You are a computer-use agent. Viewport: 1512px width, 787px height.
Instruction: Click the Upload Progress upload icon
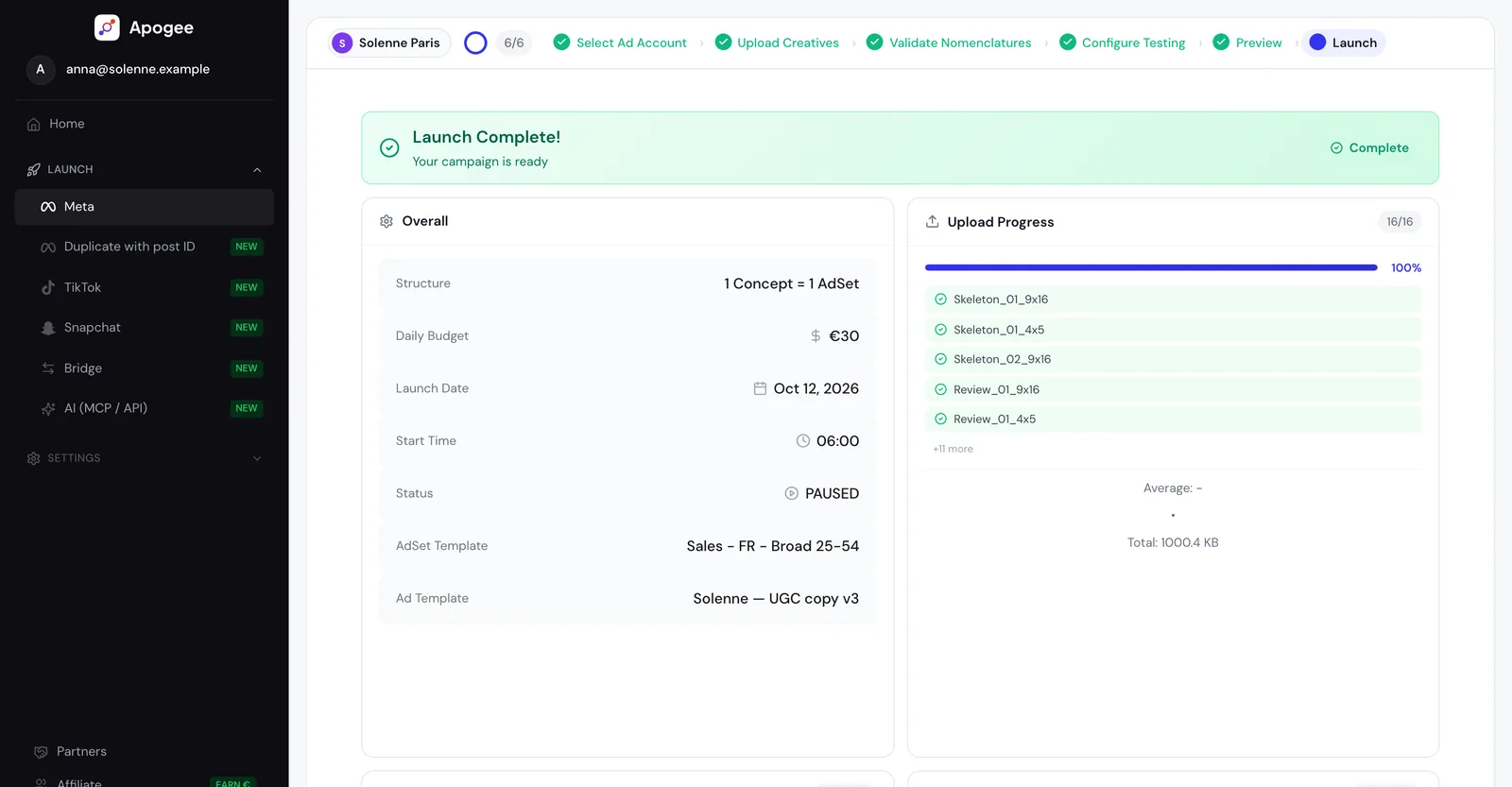click(933, 222)
